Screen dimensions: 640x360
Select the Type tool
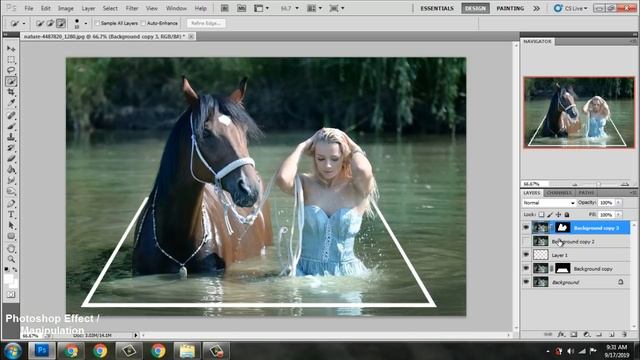pos(11,214)
